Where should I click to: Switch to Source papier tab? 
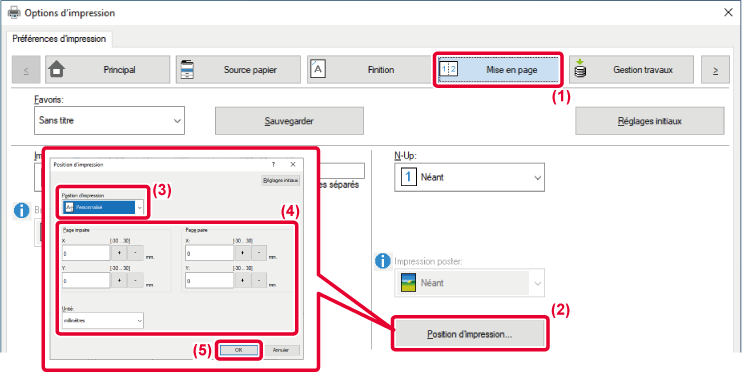238,70
